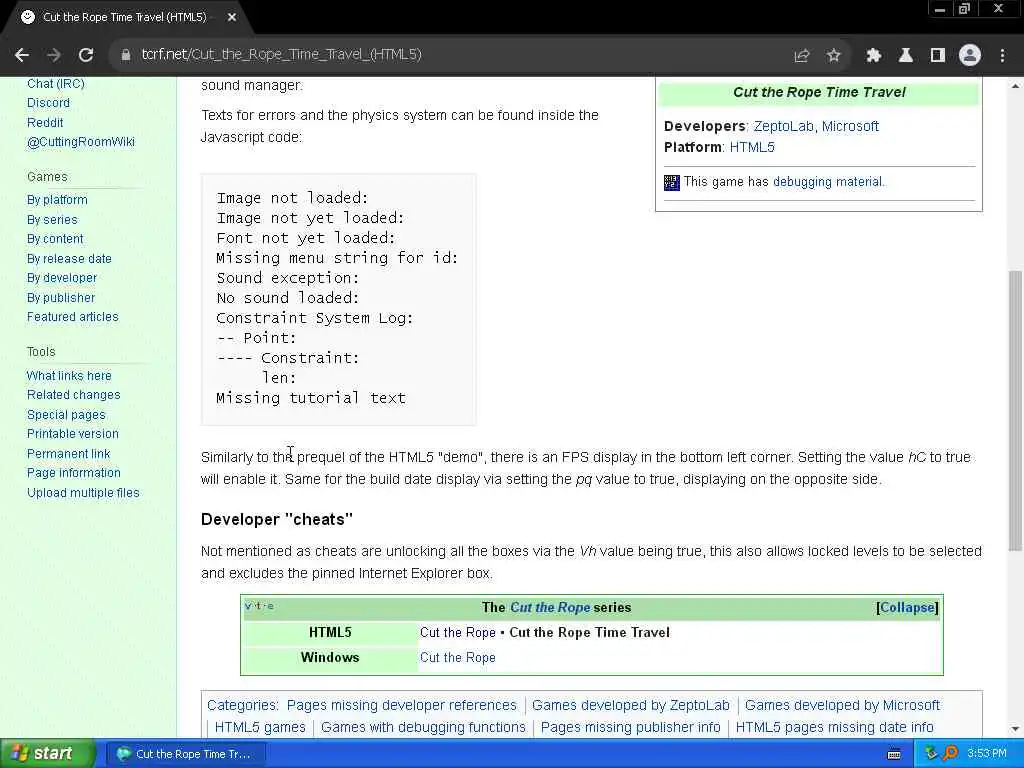Browse games By platform
This screenshot has width=1024, height=768.
click(57, 200)
